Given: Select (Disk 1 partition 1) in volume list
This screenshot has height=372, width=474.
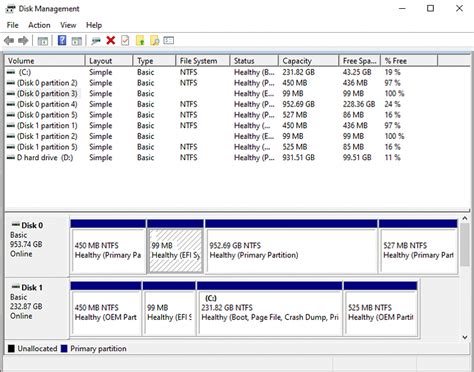Looking at the screenshot, I should (x=222, y=125).
